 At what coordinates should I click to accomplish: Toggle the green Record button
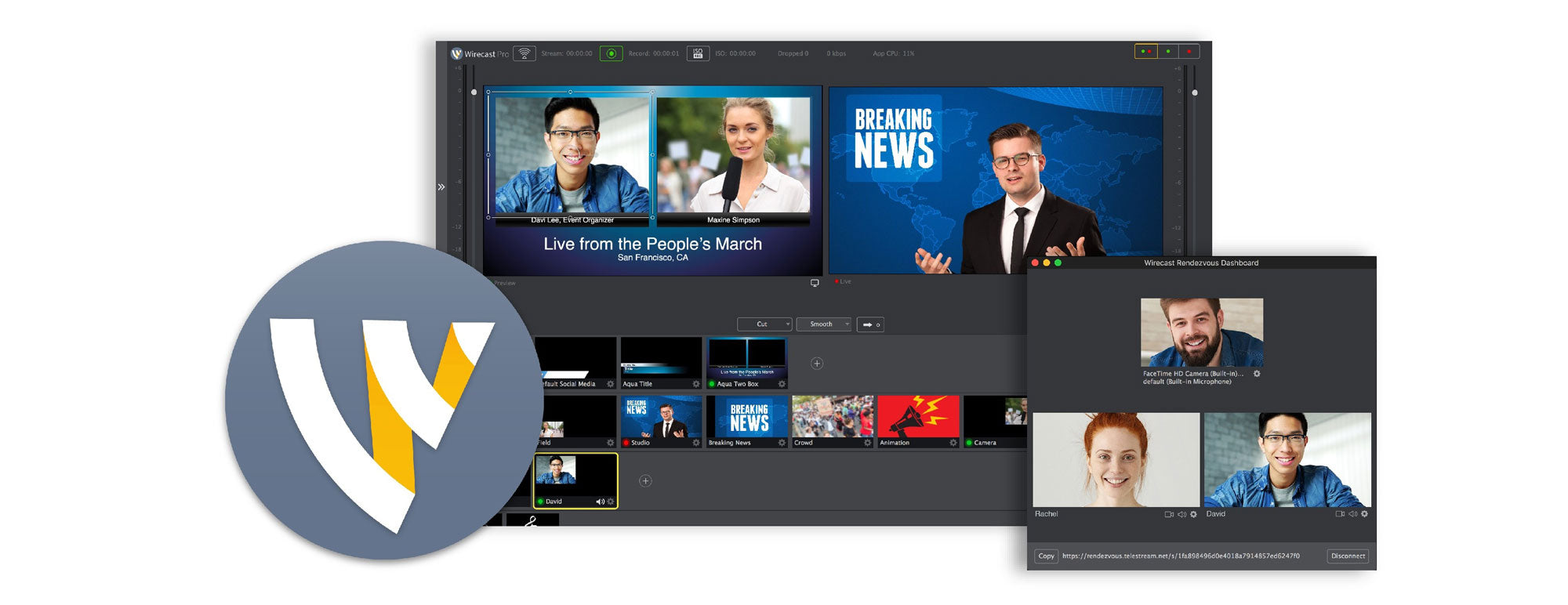pyautogui.click(x=612, y=53)
